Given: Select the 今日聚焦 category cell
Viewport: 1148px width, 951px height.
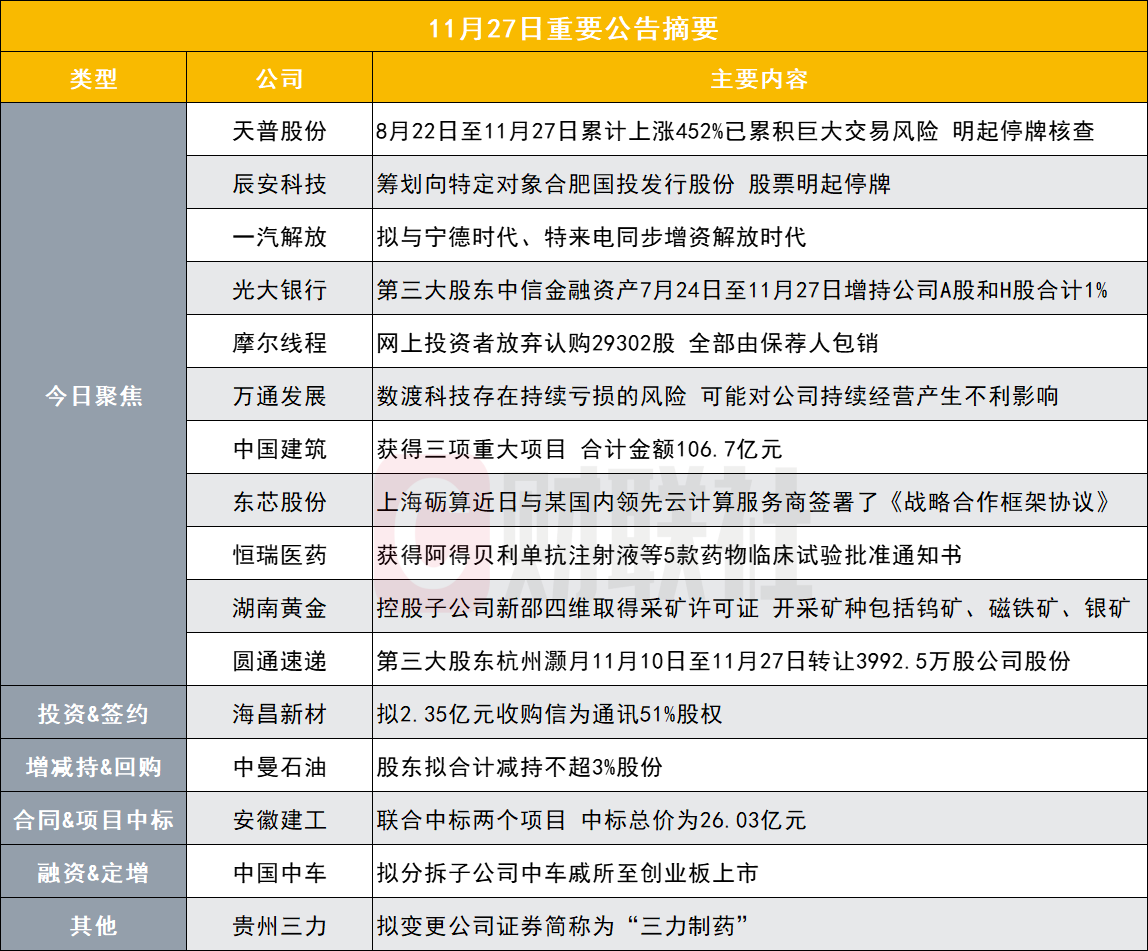Looking at the screenshot, I should (x=94, y=396).
